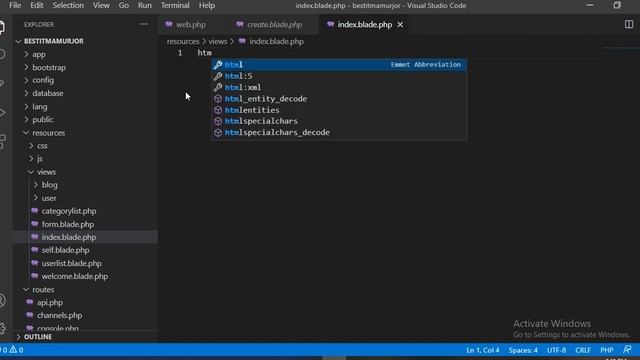Split the editor to the right
The width and height of the screenshot is (640, 360).
pyautogui.click(x=629, y=24)
